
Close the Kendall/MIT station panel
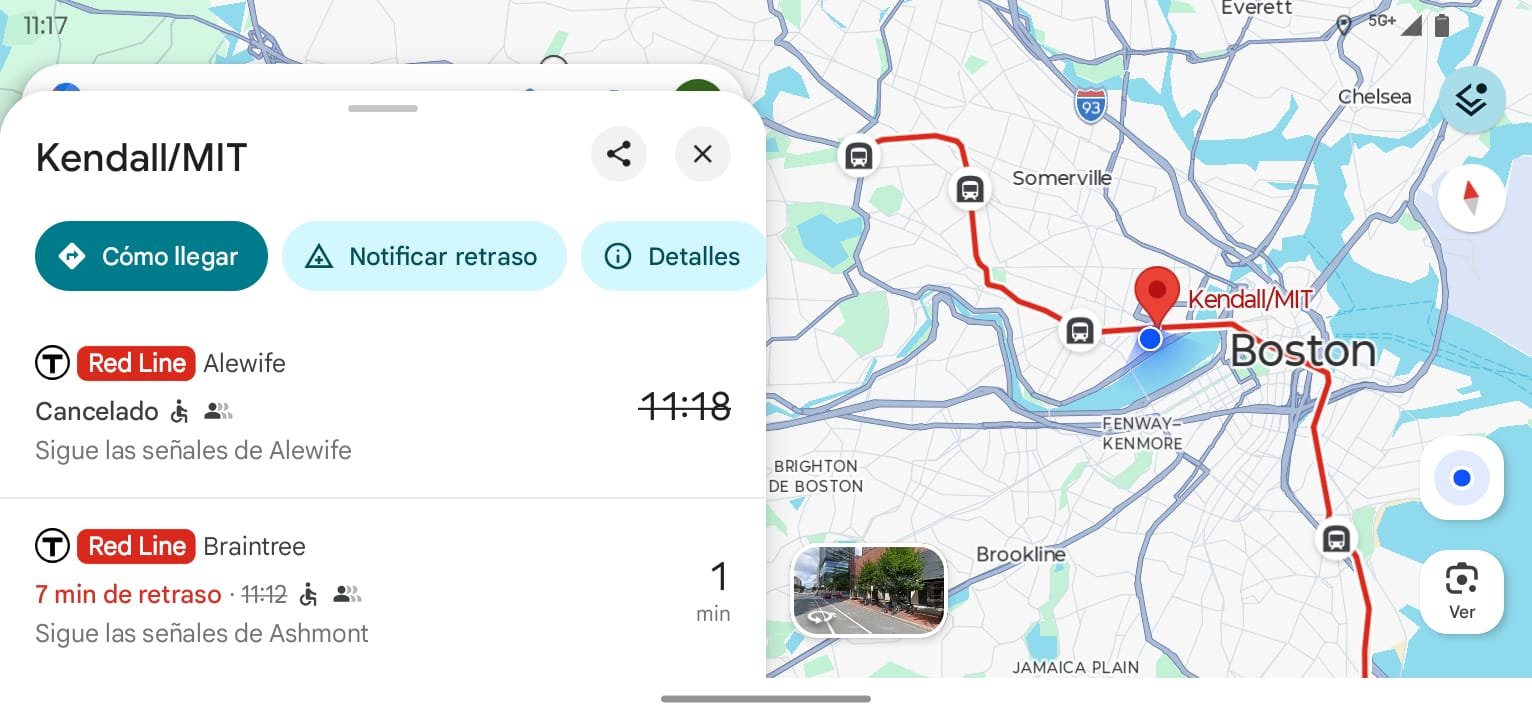pos(702,154)
